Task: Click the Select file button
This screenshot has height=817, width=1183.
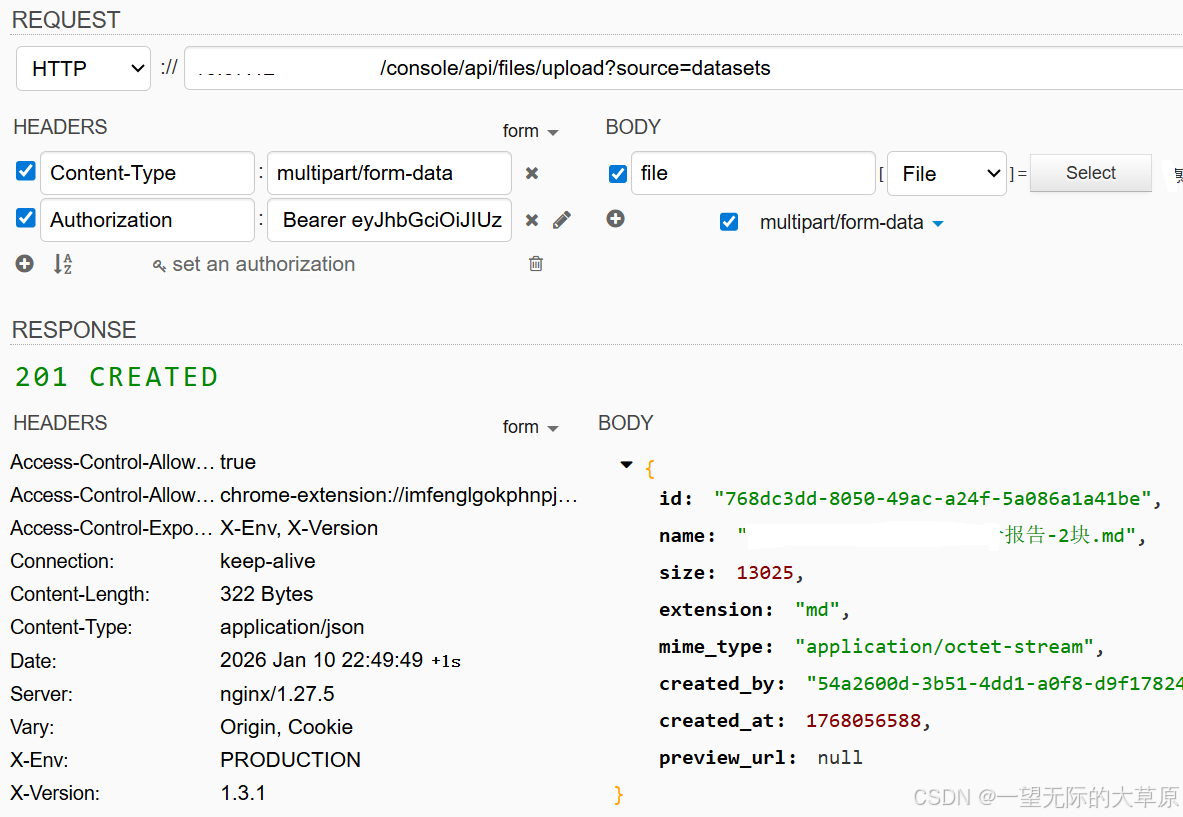Action: click(x=1090, y=173)
